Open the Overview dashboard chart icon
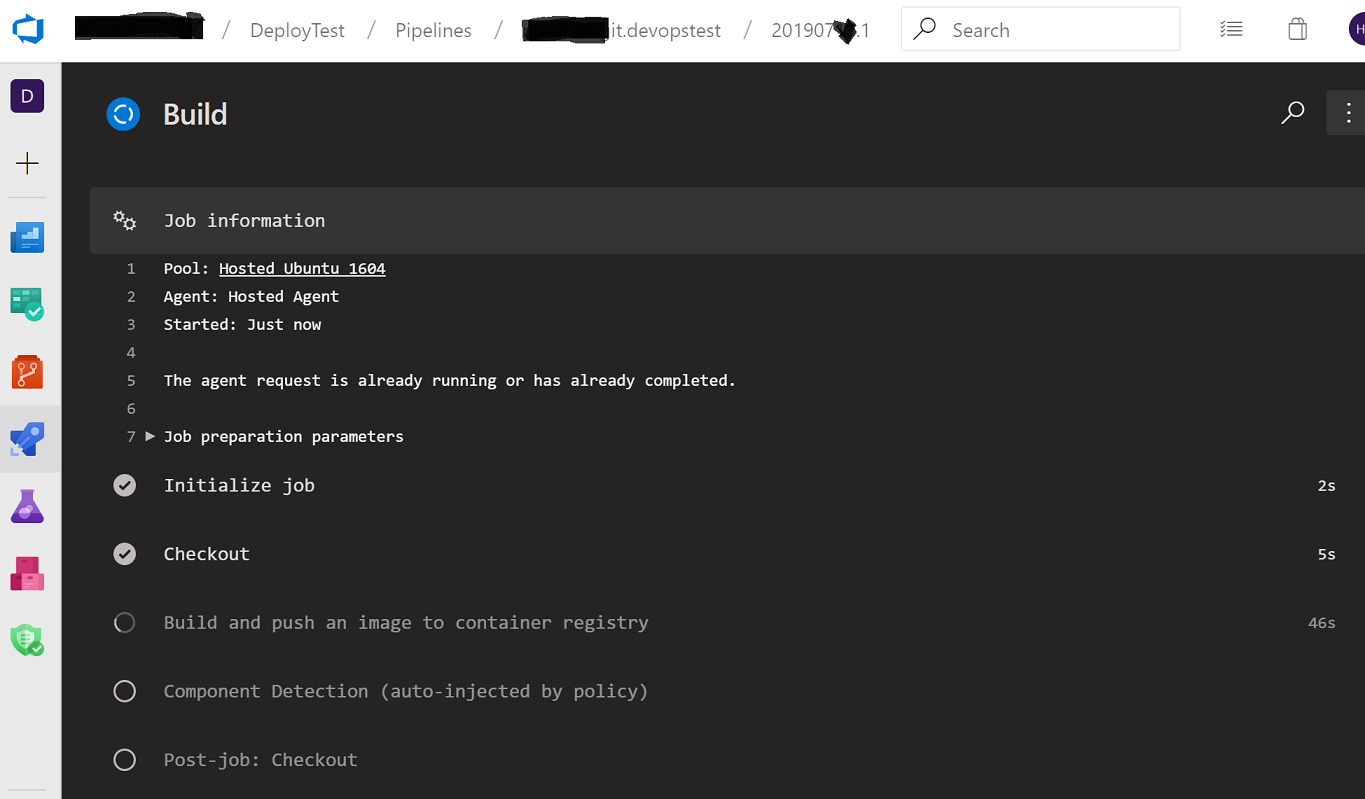The width and height of the screenshot is (1365, 799). [27, 237]
